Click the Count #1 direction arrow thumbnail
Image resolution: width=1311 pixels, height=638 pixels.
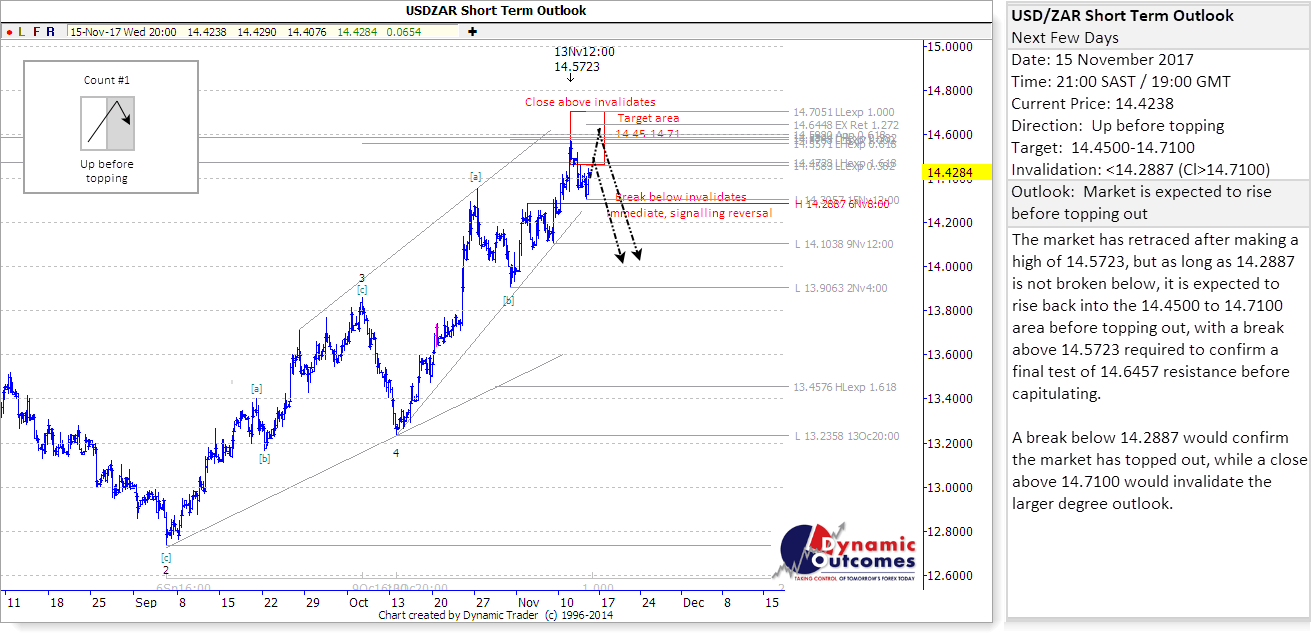pos(107,124)
